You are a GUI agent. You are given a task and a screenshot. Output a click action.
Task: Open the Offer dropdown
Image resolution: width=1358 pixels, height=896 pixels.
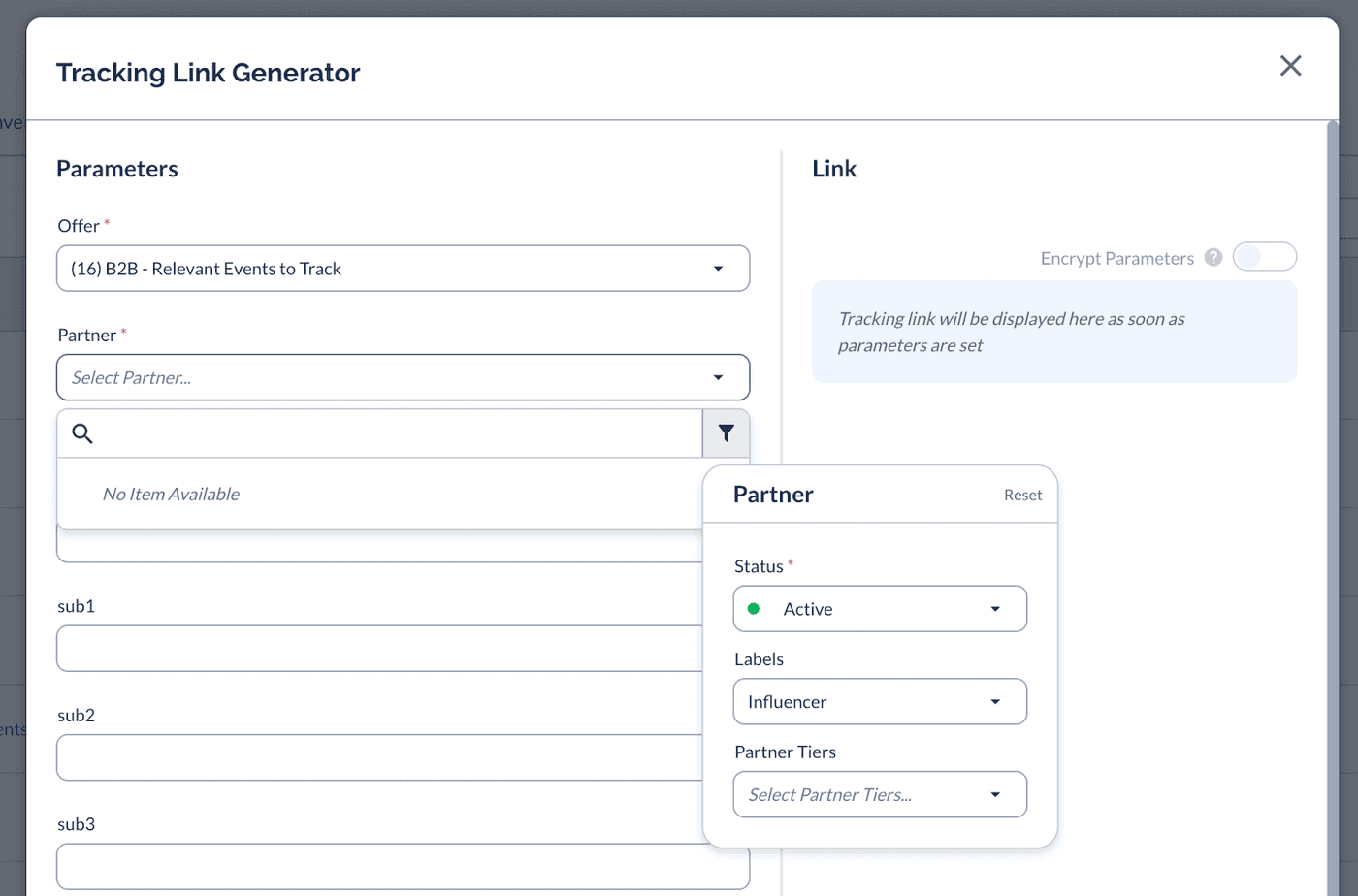(403, 269)
